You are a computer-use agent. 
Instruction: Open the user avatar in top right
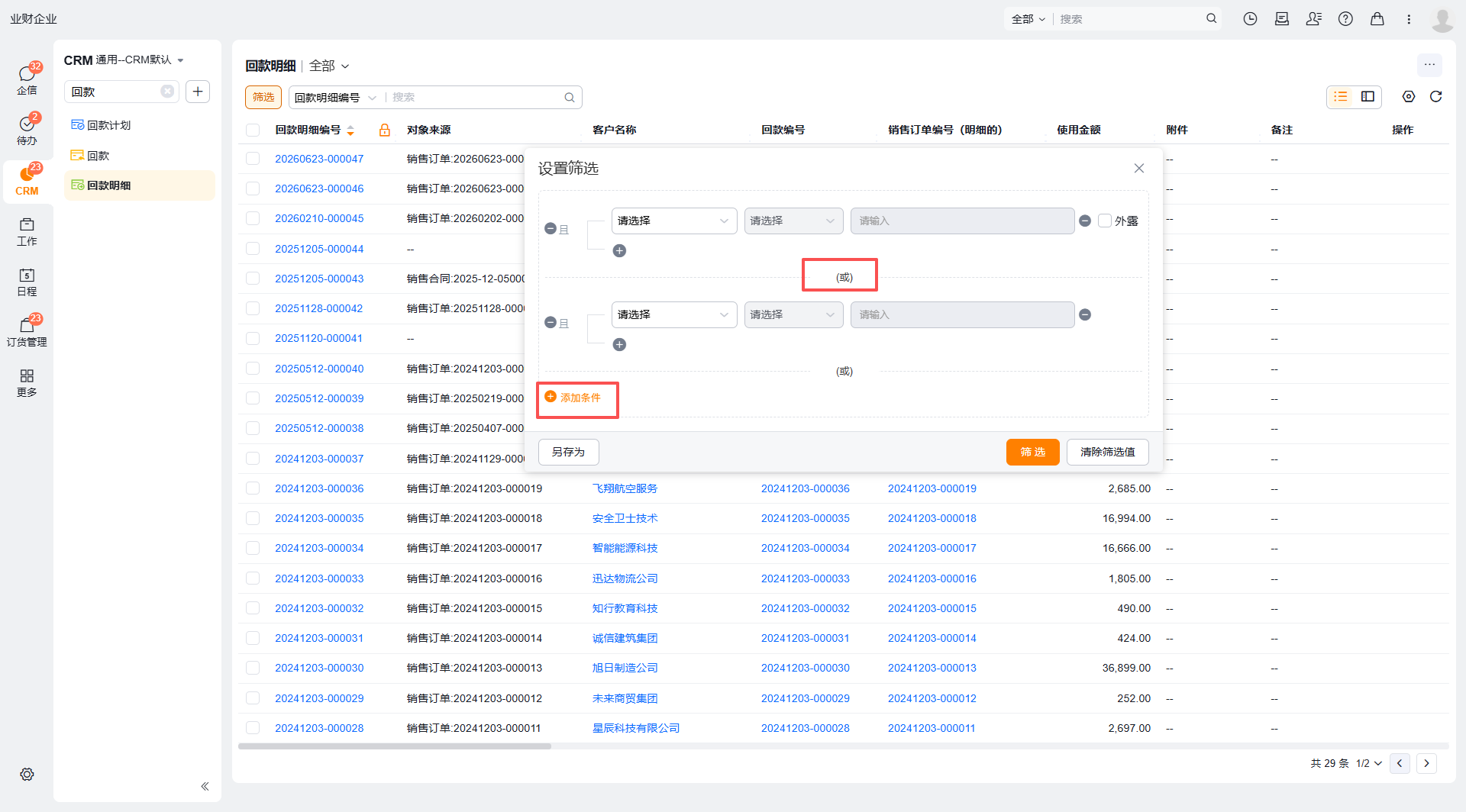pyautogui.click(x=1442, y=18)
